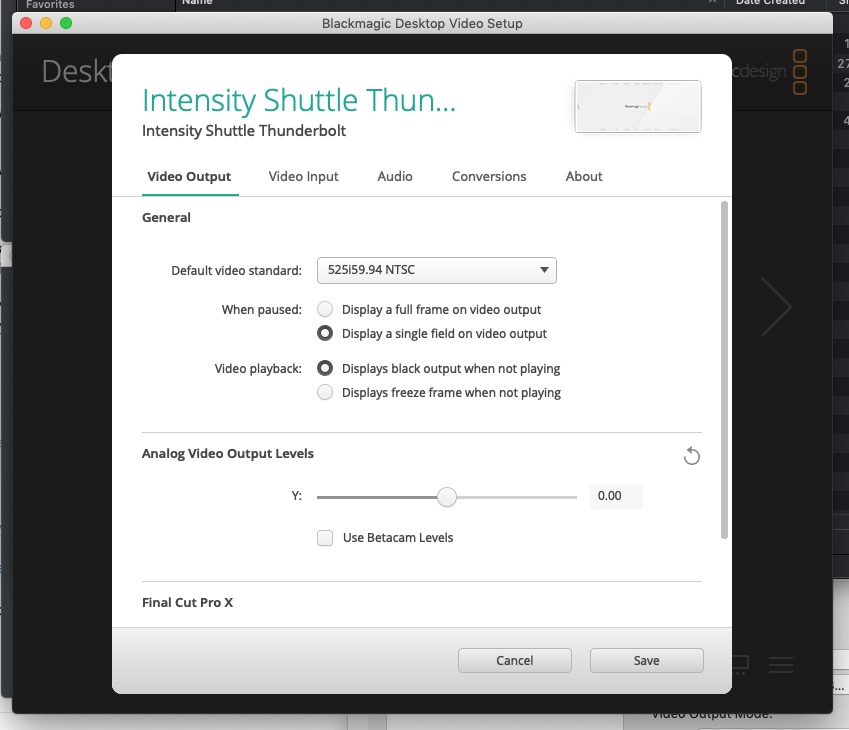This screenshot has width=849, height=730.
Task: Click the Save button
Action: pos(646,661)
